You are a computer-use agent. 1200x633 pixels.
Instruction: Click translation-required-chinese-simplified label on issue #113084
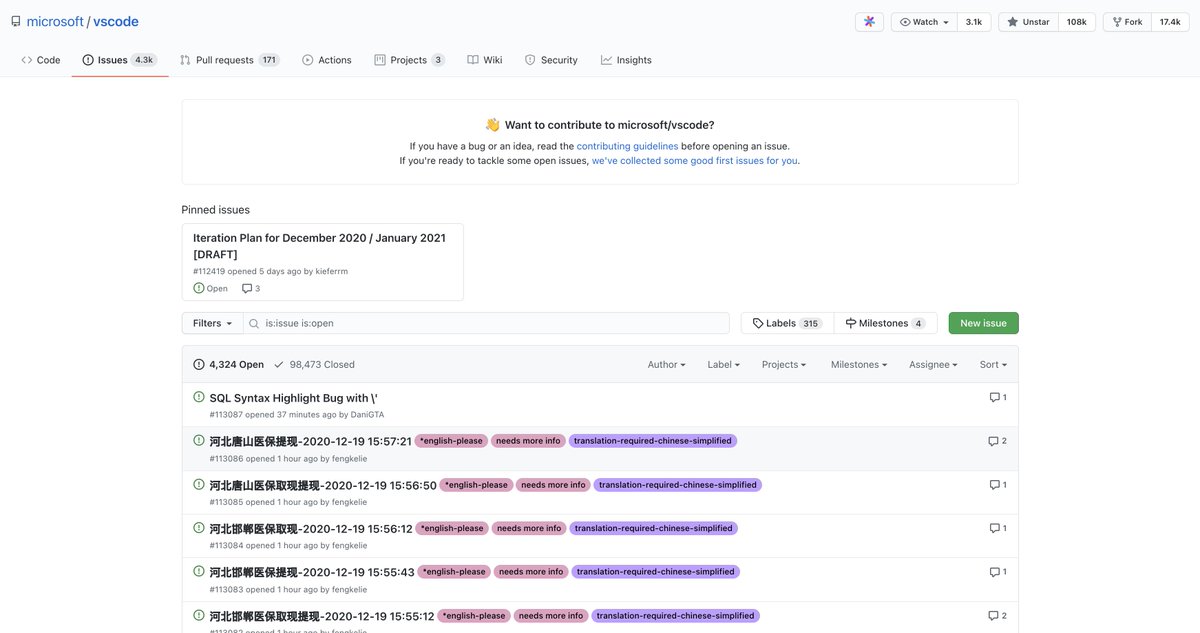(x=654, y=528)
